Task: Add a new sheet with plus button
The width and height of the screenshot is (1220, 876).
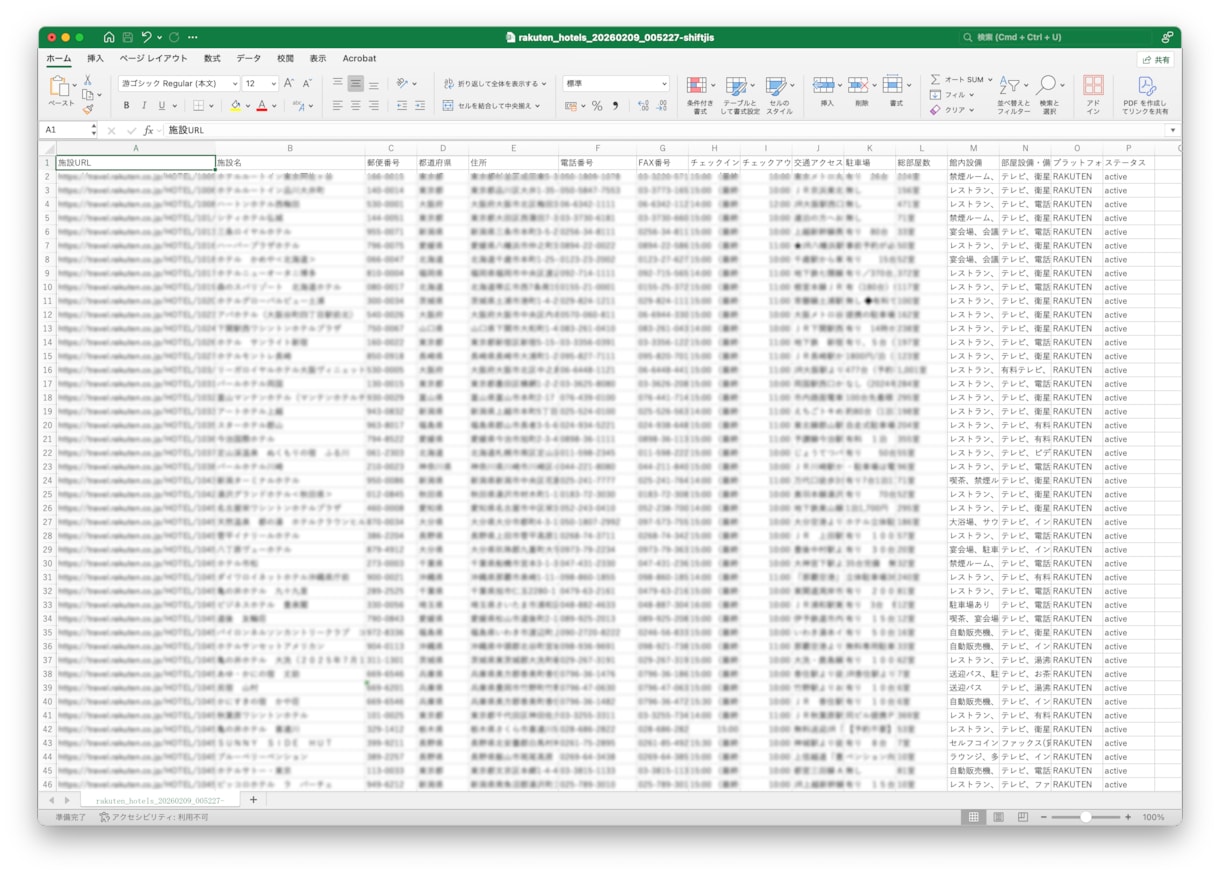Action: 253,800
